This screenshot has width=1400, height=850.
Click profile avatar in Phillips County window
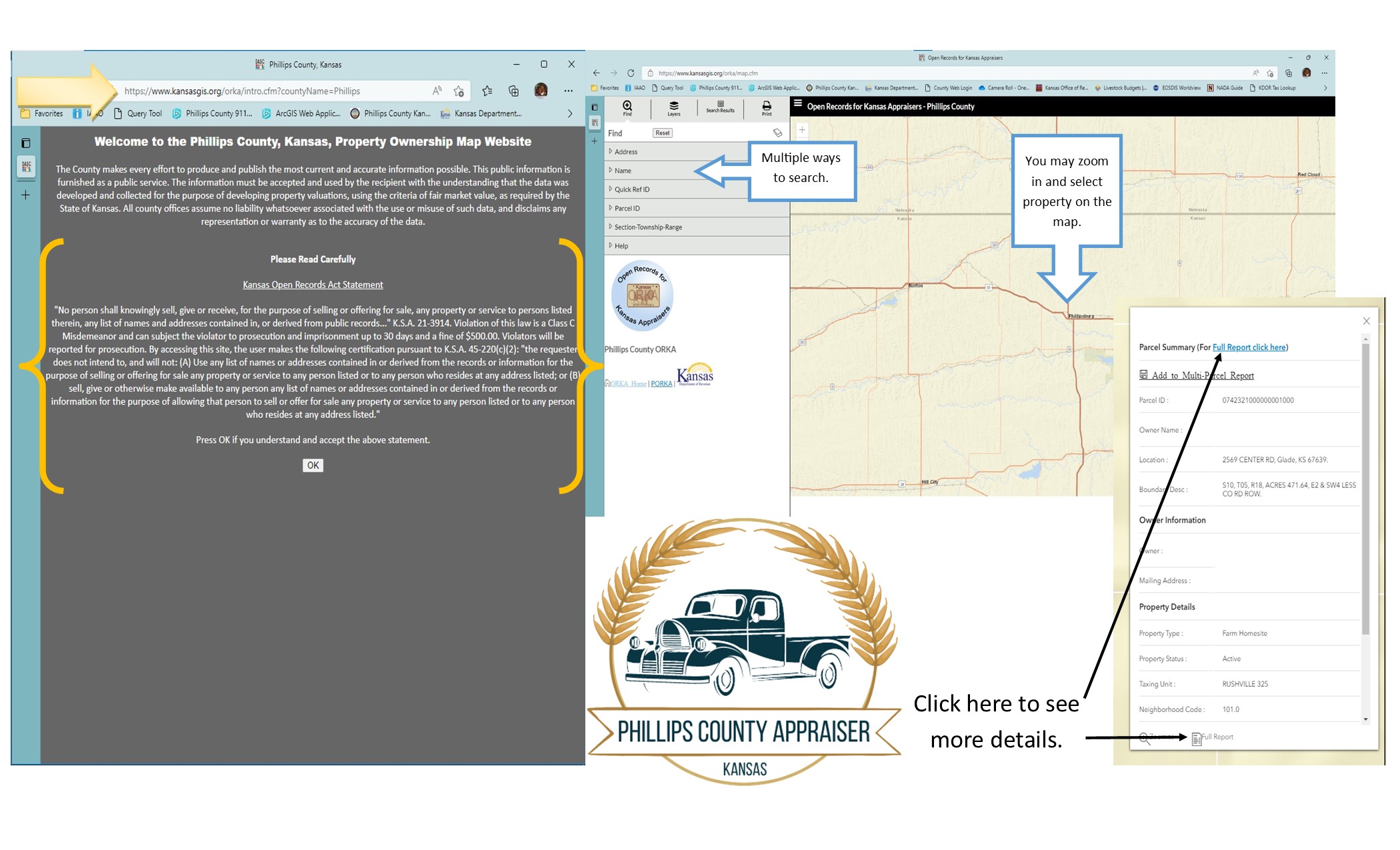[x=541, y=90]
